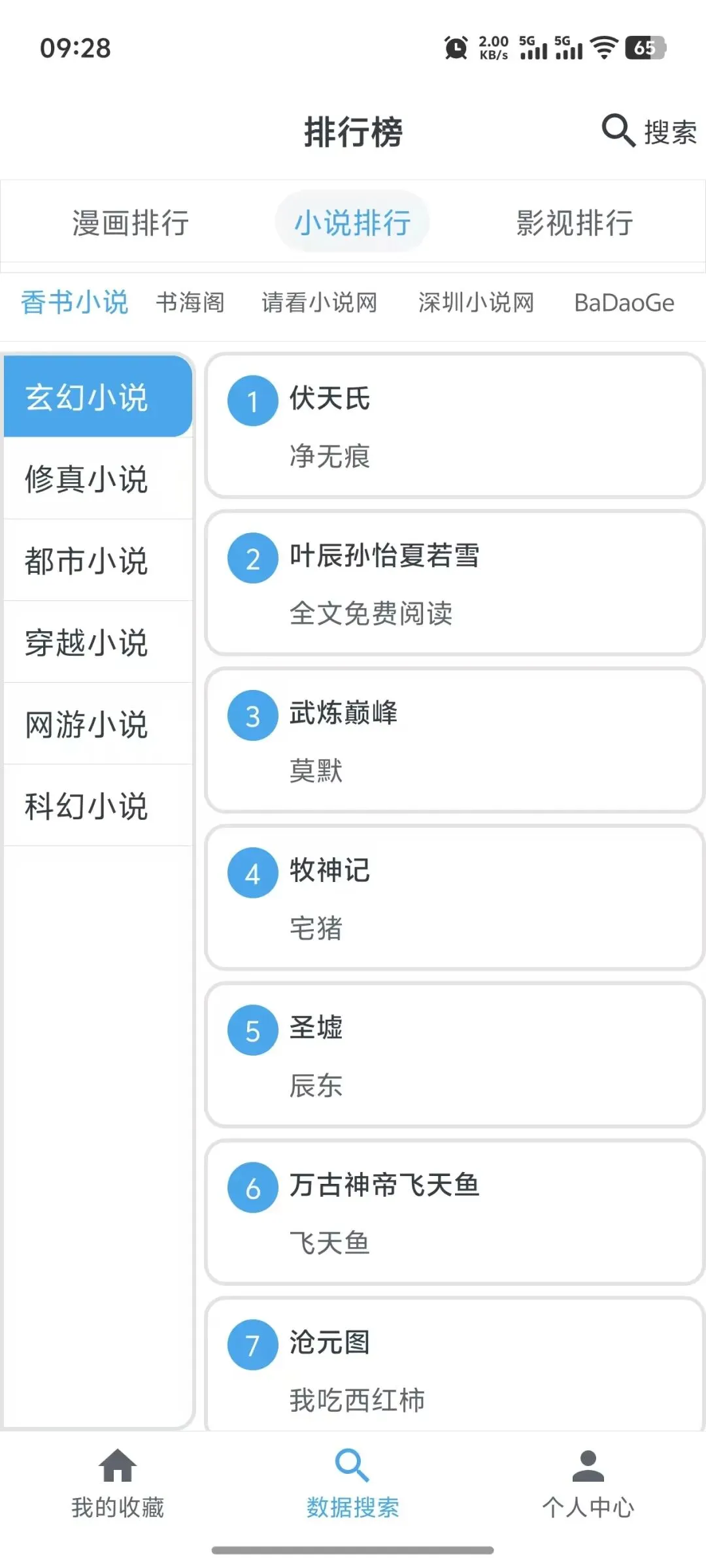Choose 书海阁 source
This screenshot has height=1568, width=706.
(x=190, y=302)
